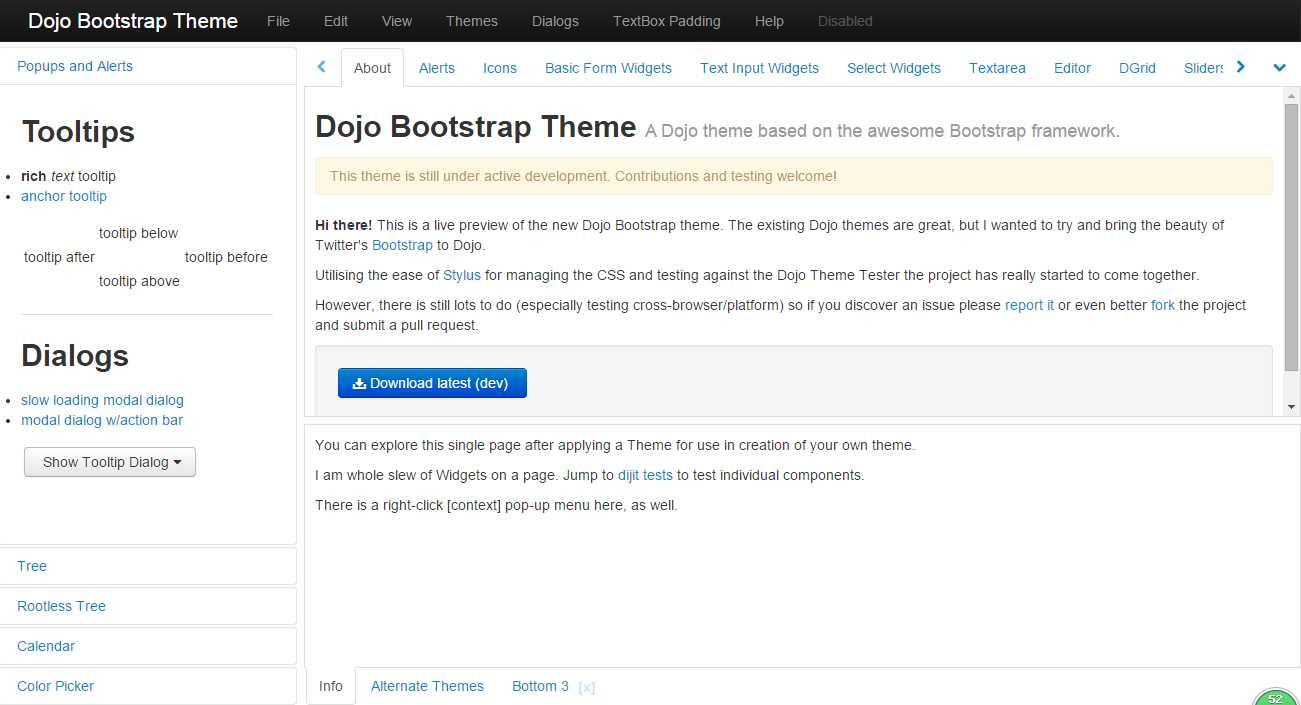This screenshot has height=705, width=1301.
Task: Click the green 52 badge icon
Action: tap(1275, 698)
